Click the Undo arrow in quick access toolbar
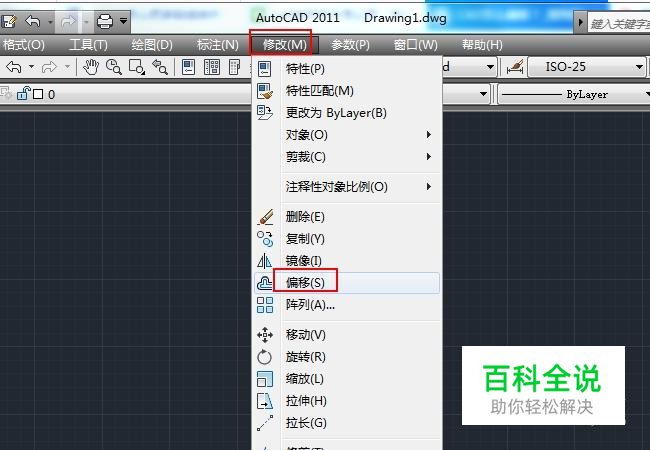Image resolution: width=650 pixels, height=450 pixels. (x=33, y=21)
